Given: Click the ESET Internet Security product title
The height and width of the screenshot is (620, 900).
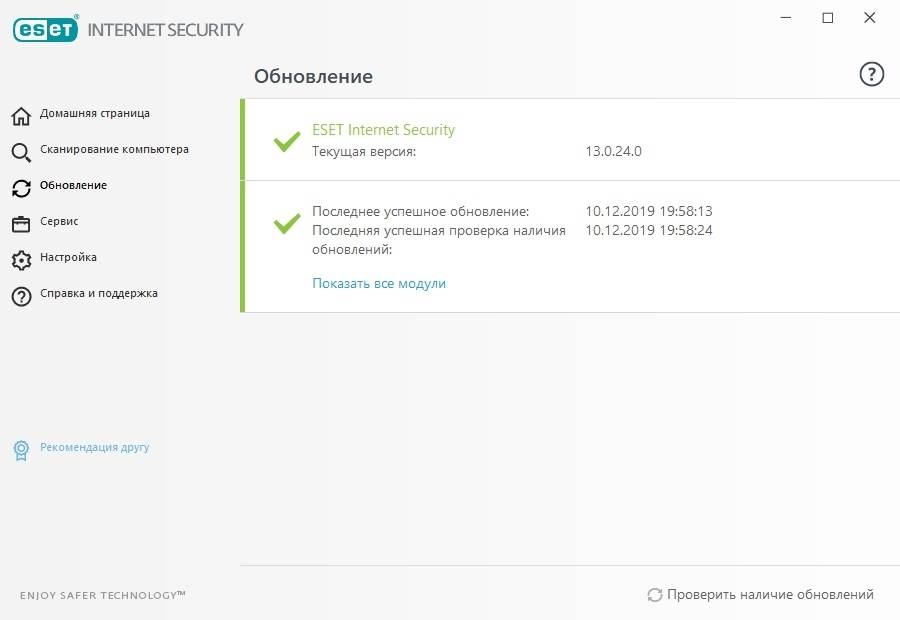Looking at the screenshot, I should (x=383, y=130).
